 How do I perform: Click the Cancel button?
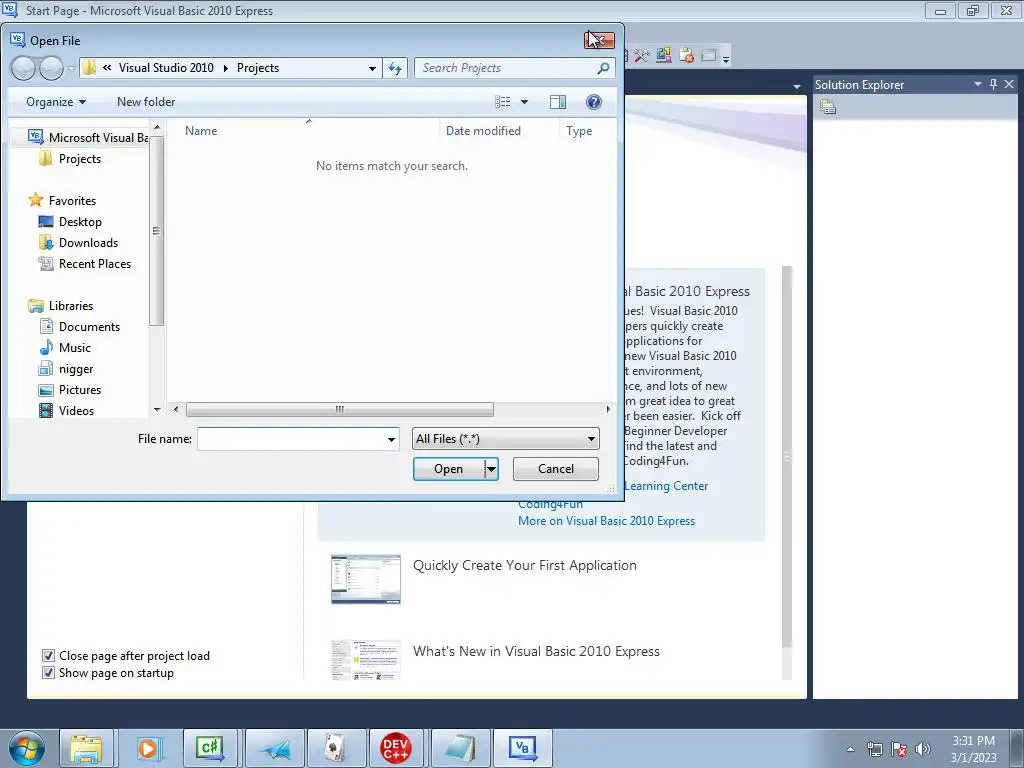point(556,469)
